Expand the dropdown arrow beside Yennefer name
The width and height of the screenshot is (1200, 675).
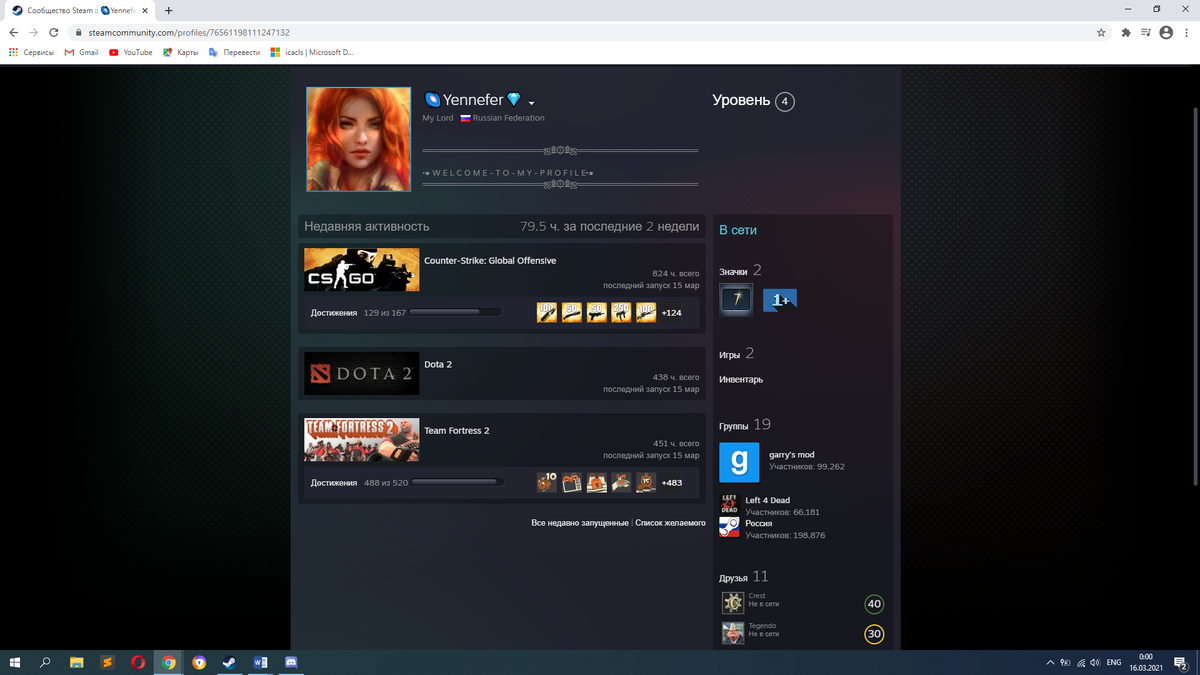[x=532, y=103]
